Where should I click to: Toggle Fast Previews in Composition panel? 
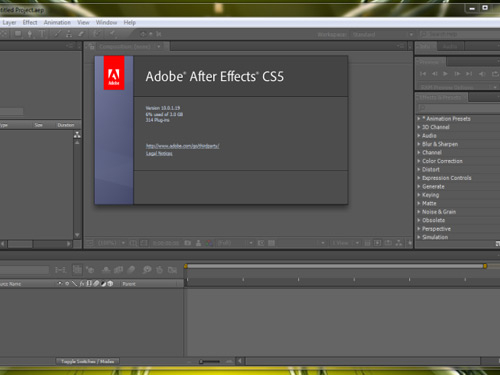click(x=377, y=243)
